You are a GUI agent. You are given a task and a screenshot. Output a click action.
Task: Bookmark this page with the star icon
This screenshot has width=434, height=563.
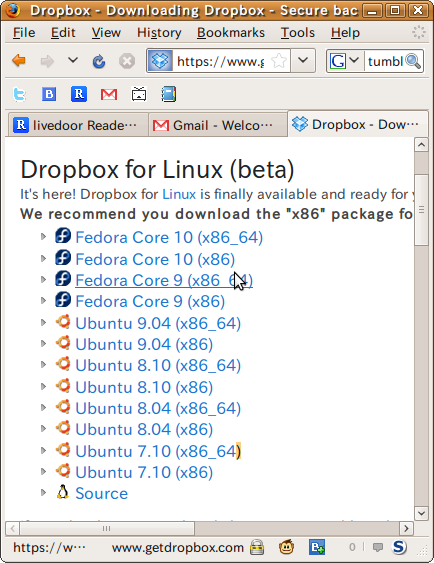(x=279, y=61)
